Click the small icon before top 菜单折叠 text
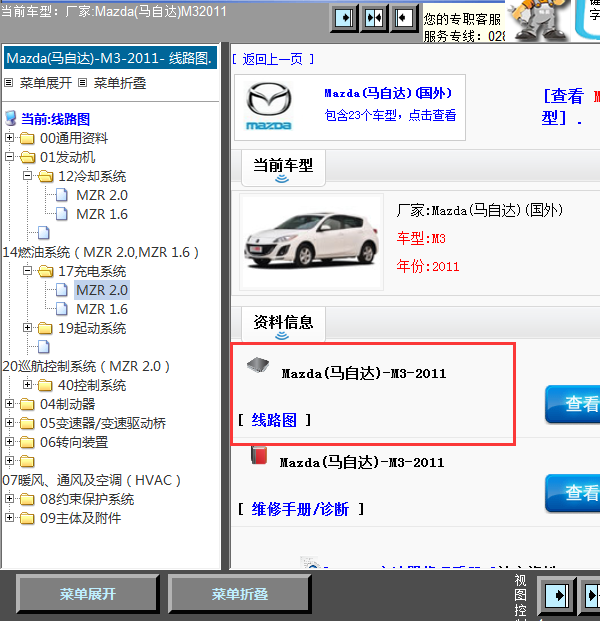Screen dimensions: 600x621 [82, 83]
